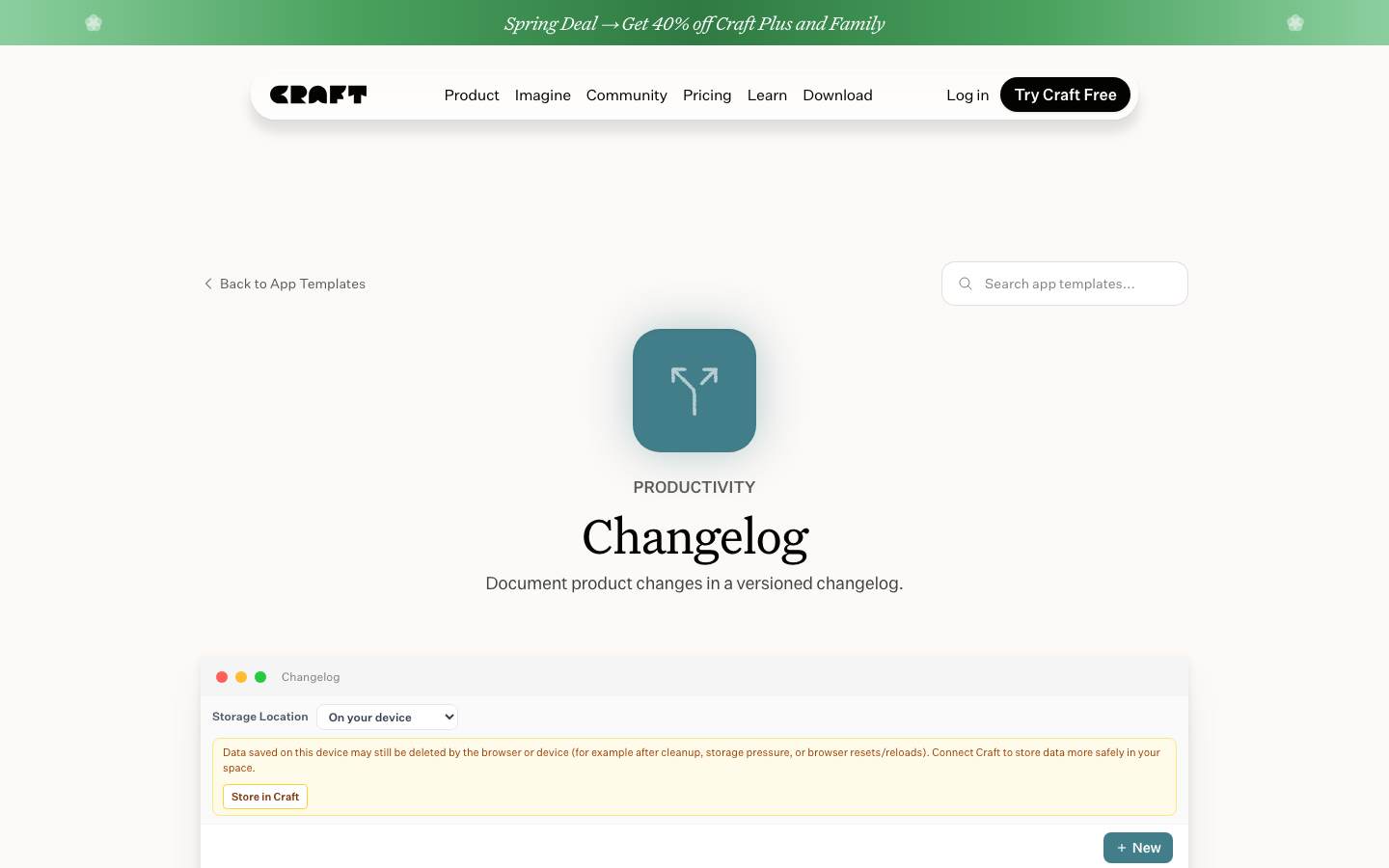Click the Back to App Templates link

point(286,284)
